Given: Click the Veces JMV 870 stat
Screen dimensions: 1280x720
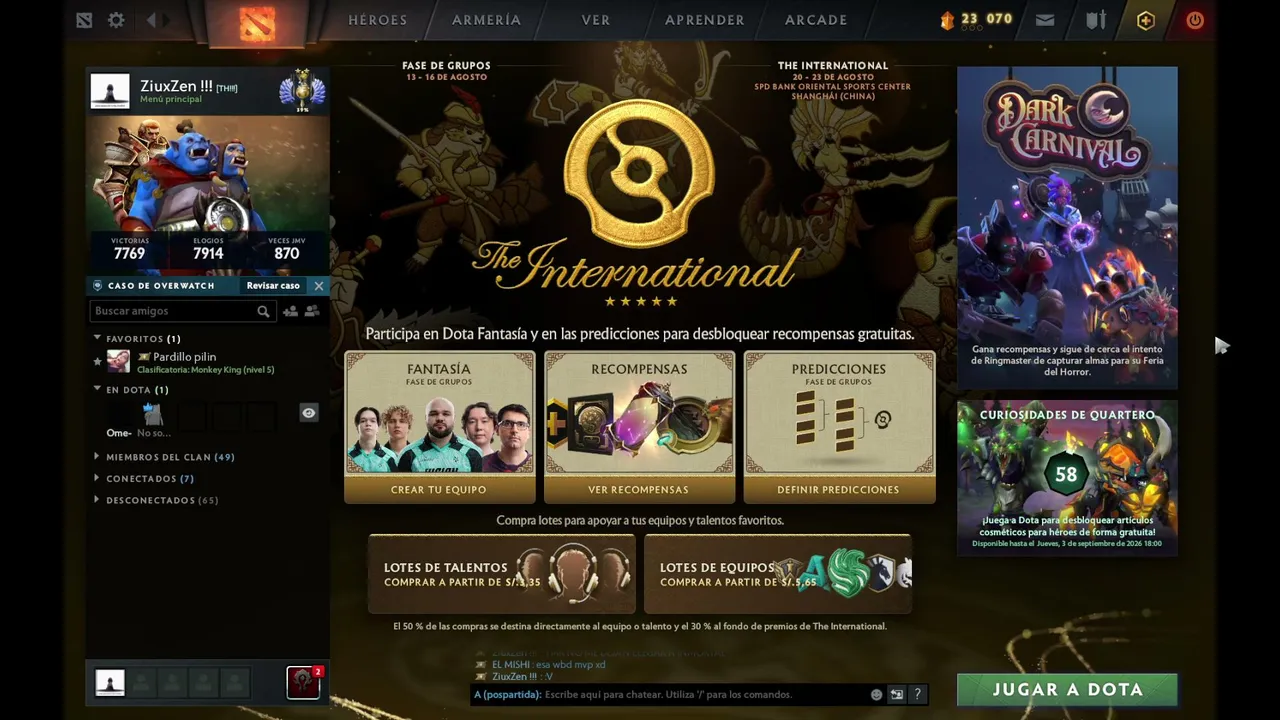Looking at the screenshot, I should 287,250.
